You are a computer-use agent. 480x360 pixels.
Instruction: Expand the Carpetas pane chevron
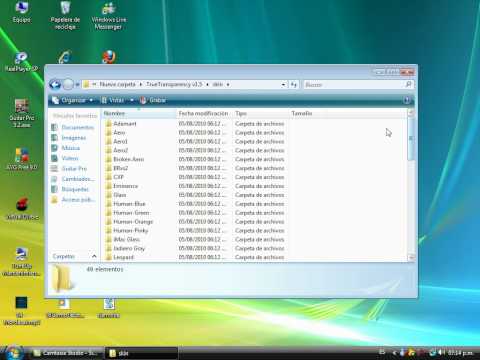[94, 256]
